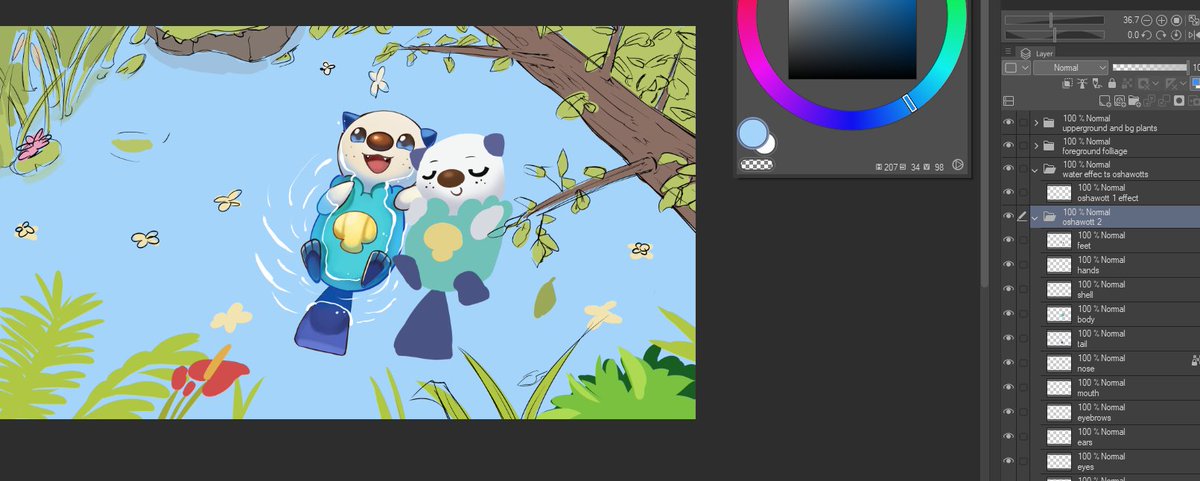Viewport: 1200px width, 481px height.
Task: Hide the oshawott 1 effect layer
Action: pos(1008,192)
